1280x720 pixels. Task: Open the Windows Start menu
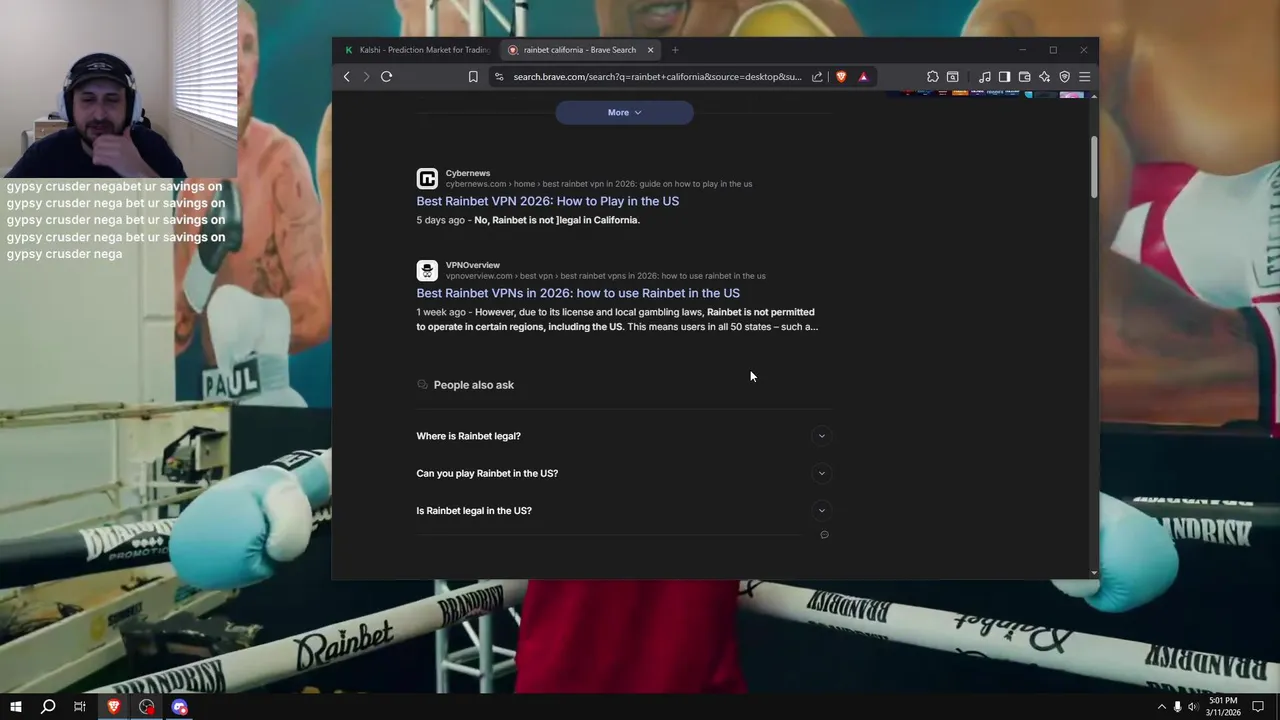click(16, 707)
